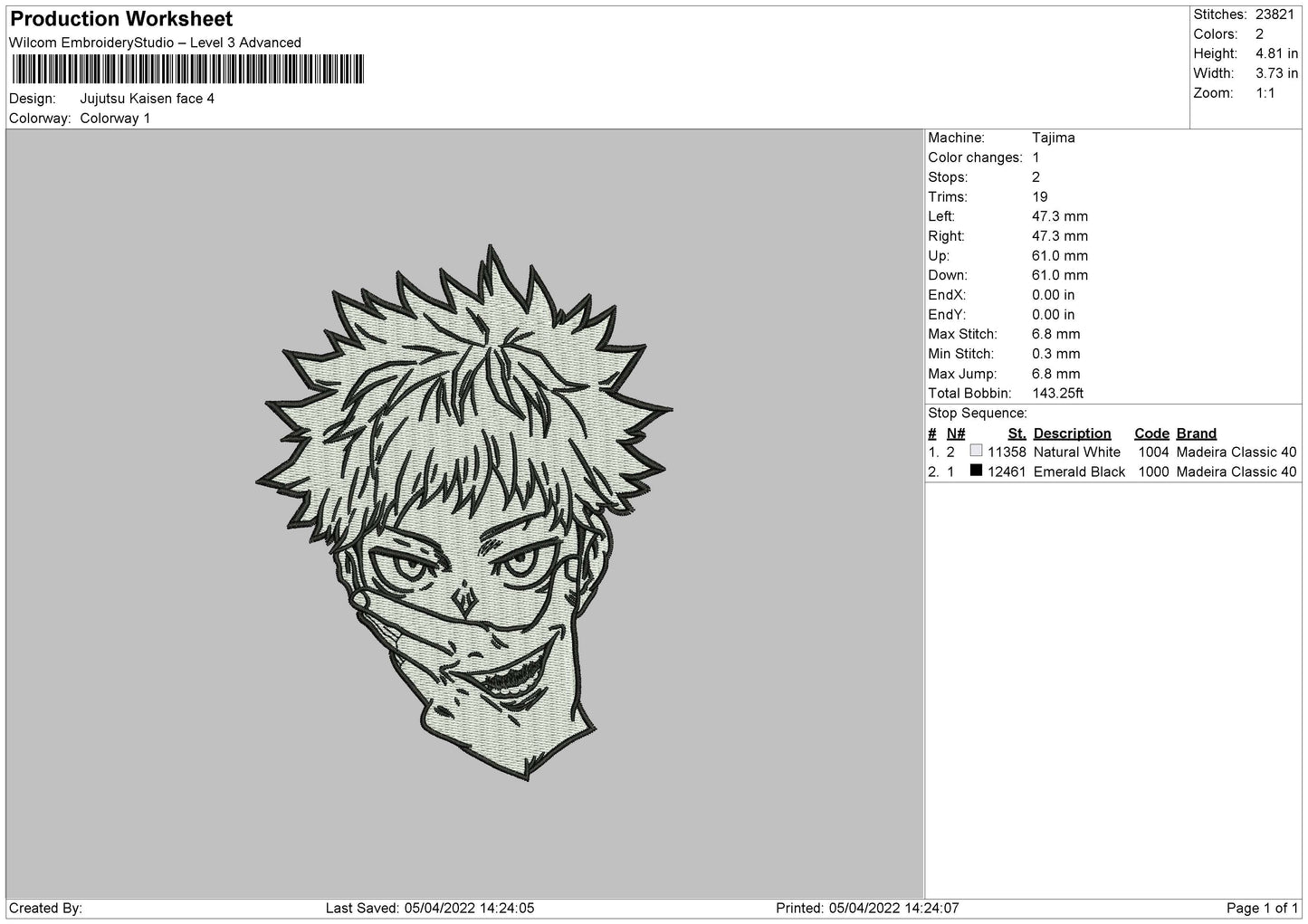Click the design name Jujutsu Kaisen face 4
The image size is (1308, 924).
point(148,99)
